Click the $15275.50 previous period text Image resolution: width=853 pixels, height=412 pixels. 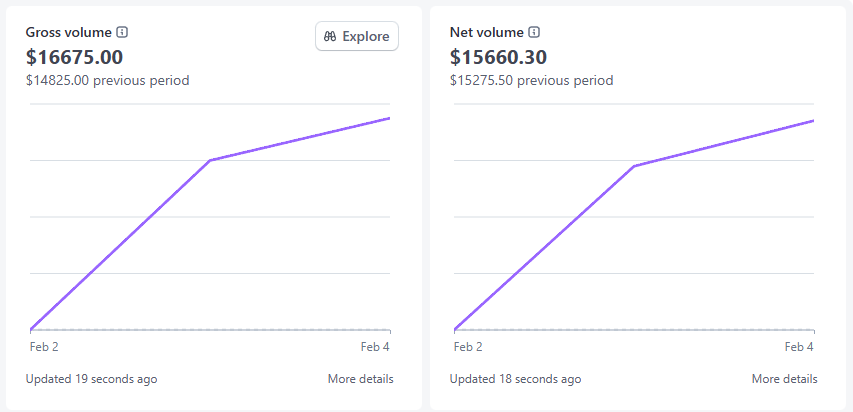(531, 80)
